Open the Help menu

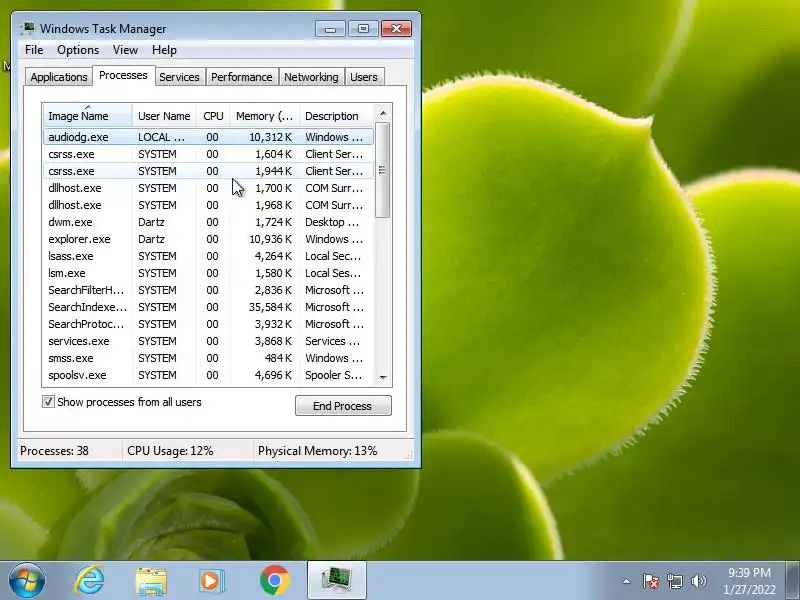pyautogui.click(x=164, y=50)
